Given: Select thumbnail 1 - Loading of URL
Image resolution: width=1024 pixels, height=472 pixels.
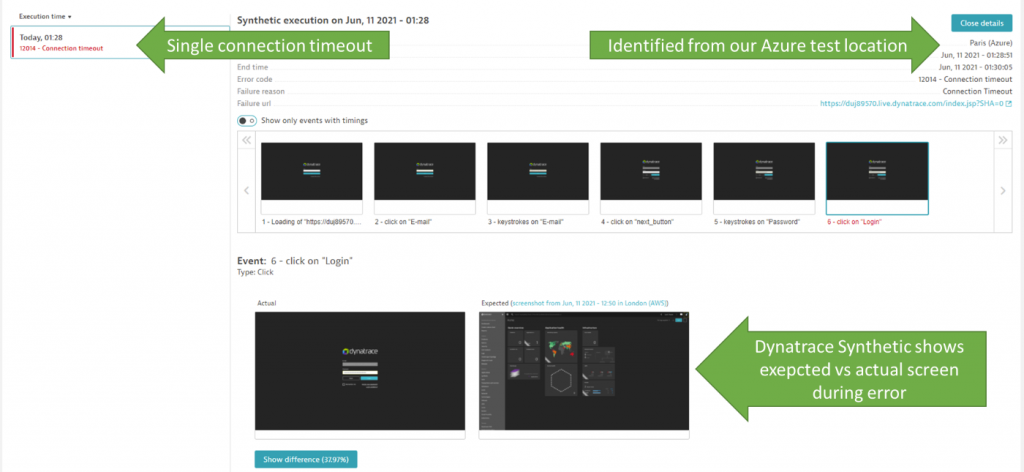Looking at the screenshot, I should click(312, 179).
